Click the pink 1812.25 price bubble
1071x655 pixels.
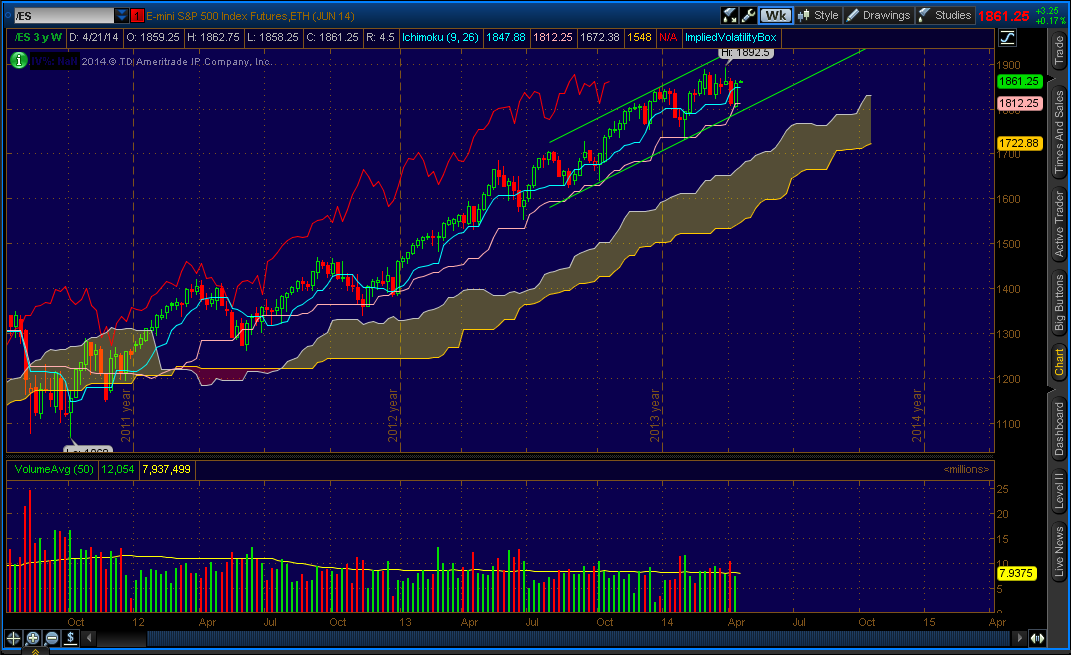click(x=1018, y=103)
